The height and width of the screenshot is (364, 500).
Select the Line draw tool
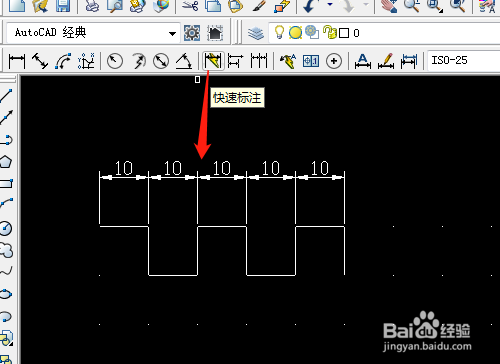pyautogui.click(x=7, y=96)
